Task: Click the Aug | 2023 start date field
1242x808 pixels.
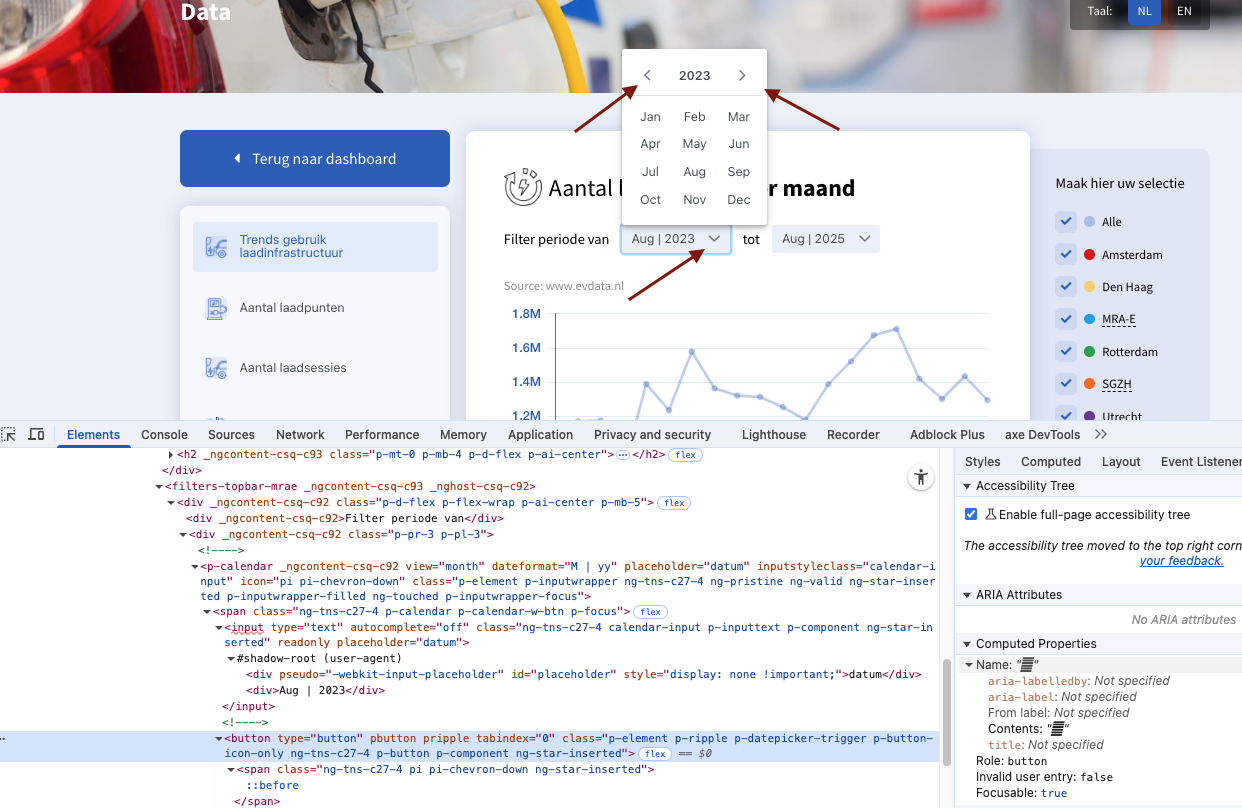Action: (663, 239)
